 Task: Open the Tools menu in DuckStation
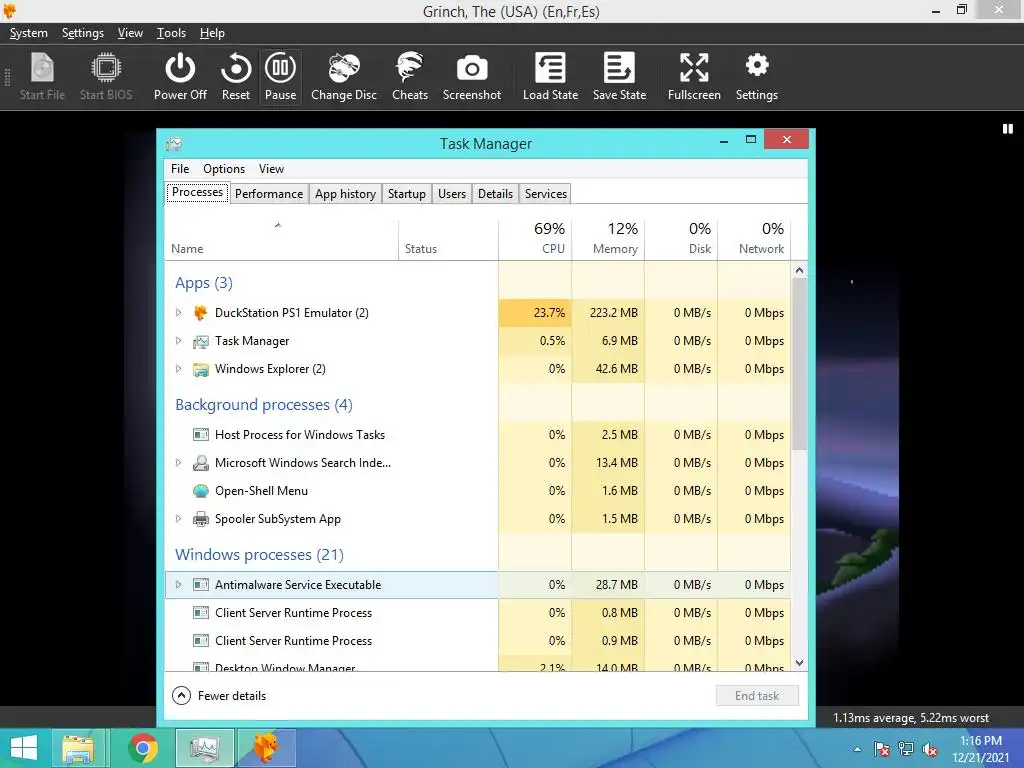(171, 33)
